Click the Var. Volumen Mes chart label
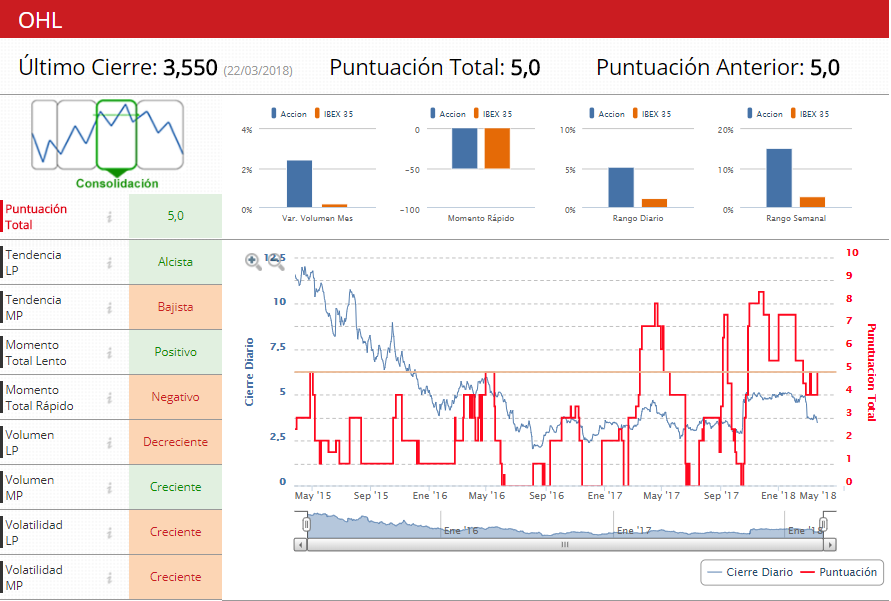Viewport: 891px width, 601px height. pyautogui.click(x=318, y=218)
